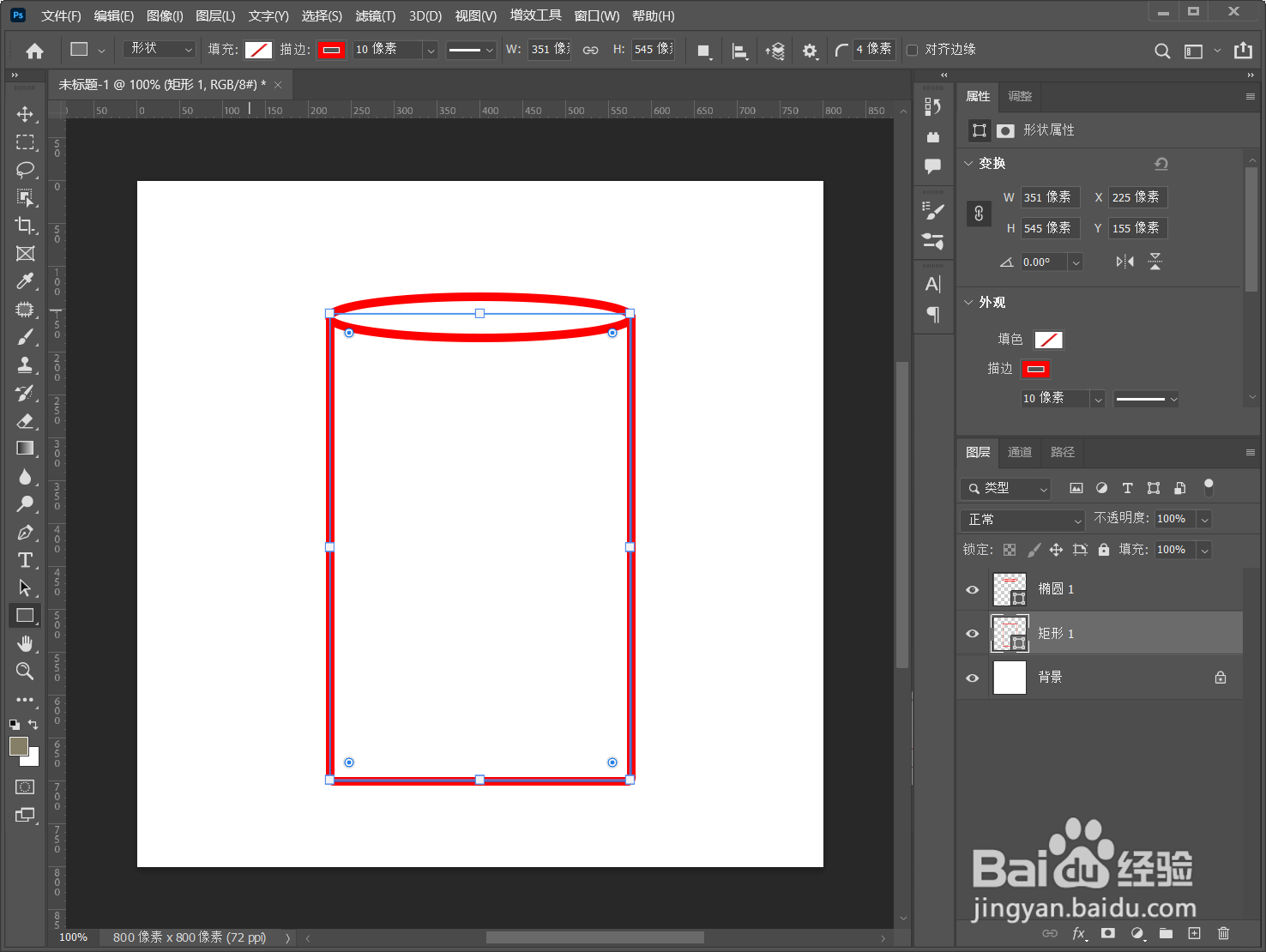Open the 不透明度 opacity dropdown
1266x952 pixels.
pyautogui.click(x=1204, y=520)
